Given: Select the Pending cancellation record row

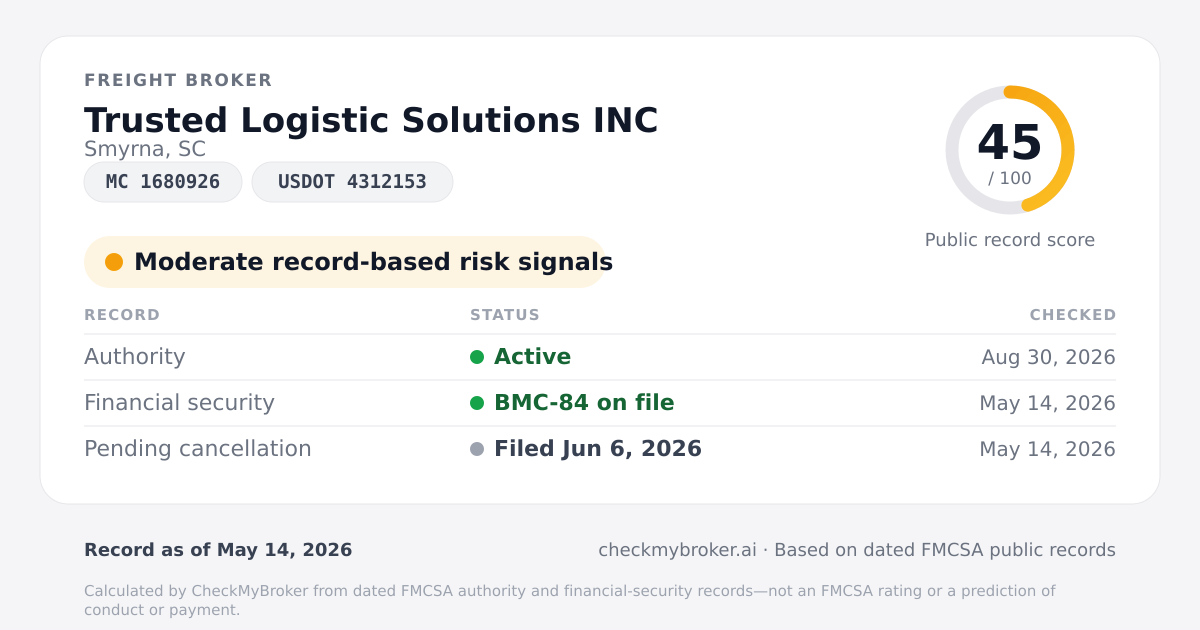Looking at the screenshot, I should 600,449.
